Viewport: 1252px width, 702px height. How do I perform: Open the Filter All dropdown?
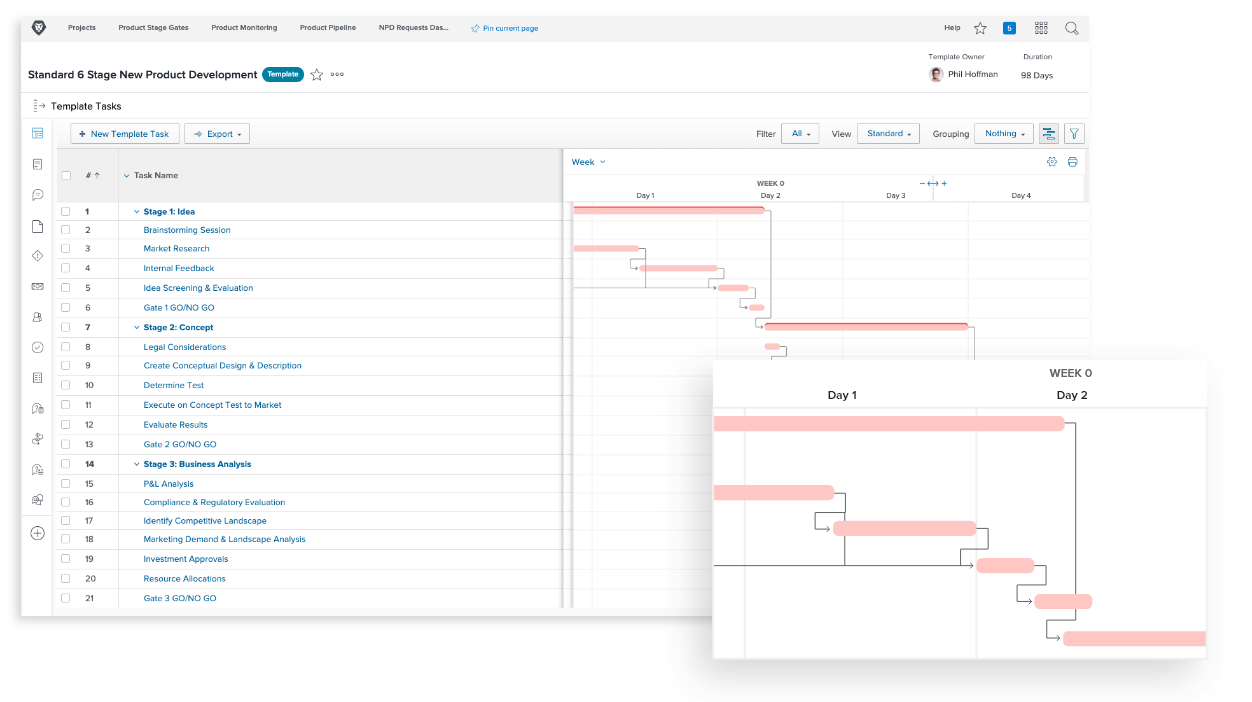(x=800, y=133)
